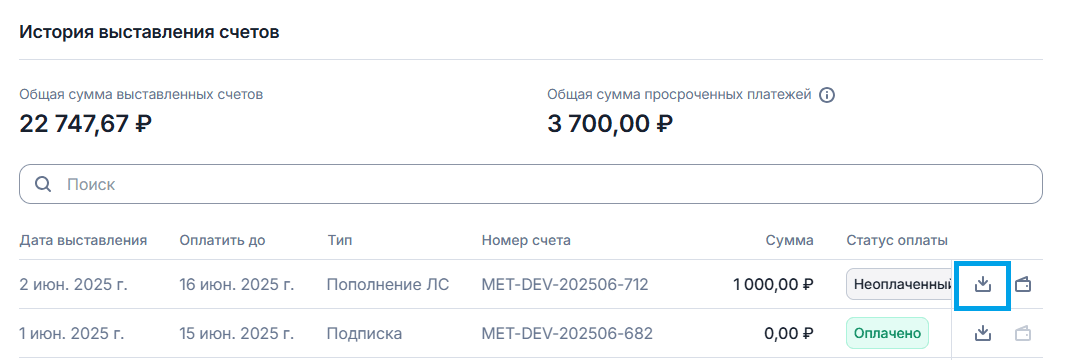Click the magnifier icon in search box

click(x=43, y=184)
